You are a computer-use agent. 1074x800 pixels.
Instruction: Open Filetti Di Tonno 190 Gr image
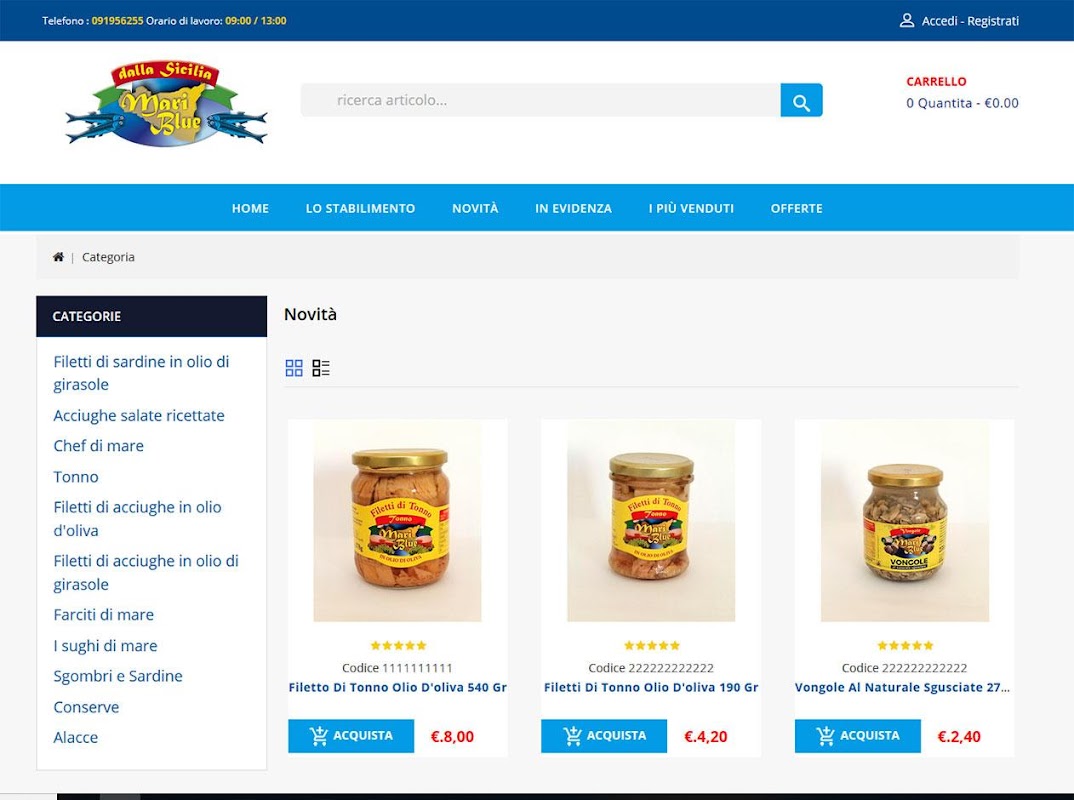pyautogui.click(x=651, y=521)
